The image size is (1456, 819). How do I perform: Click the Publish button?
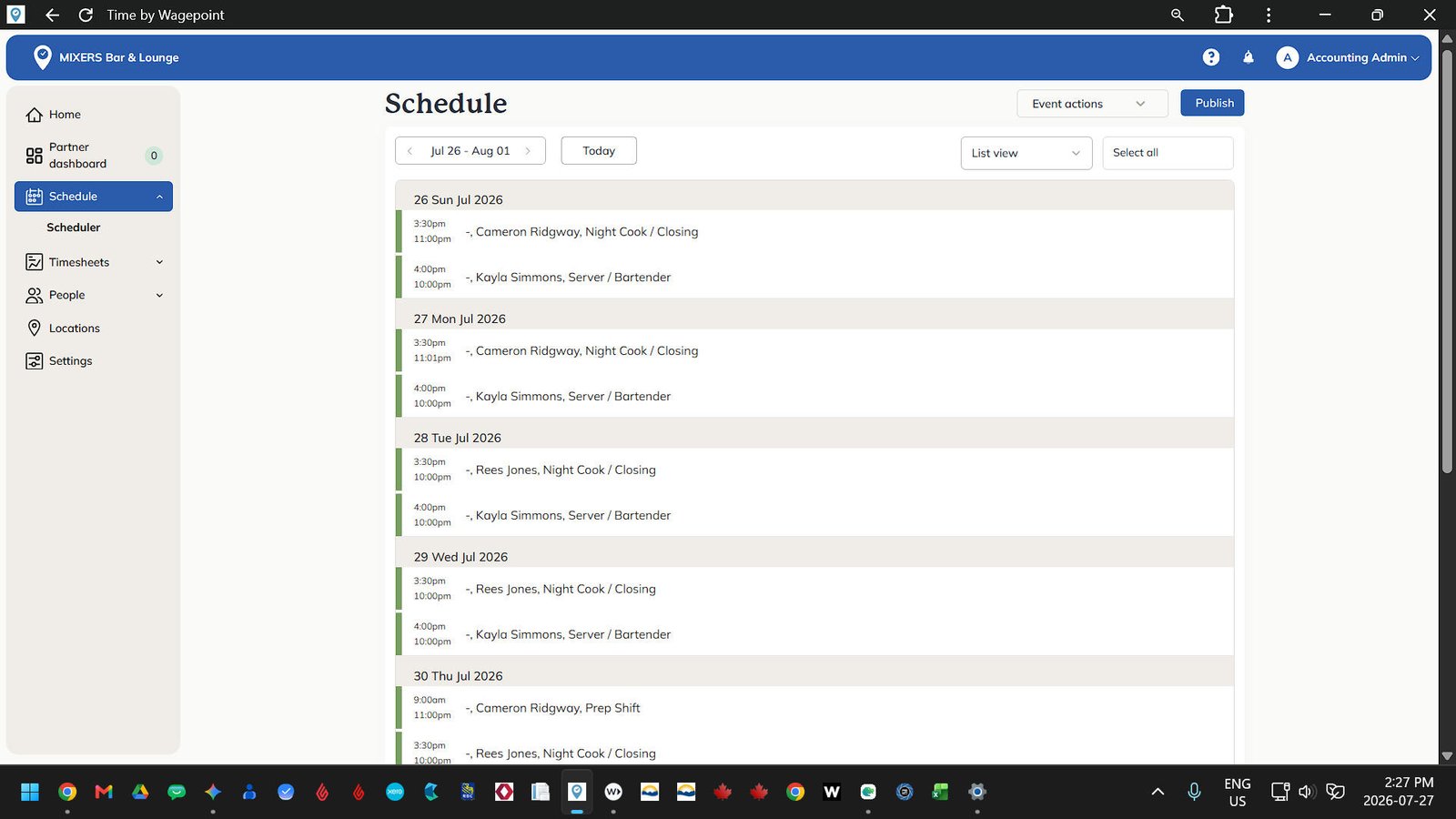pyautogui.click(x=1212, y=103)
